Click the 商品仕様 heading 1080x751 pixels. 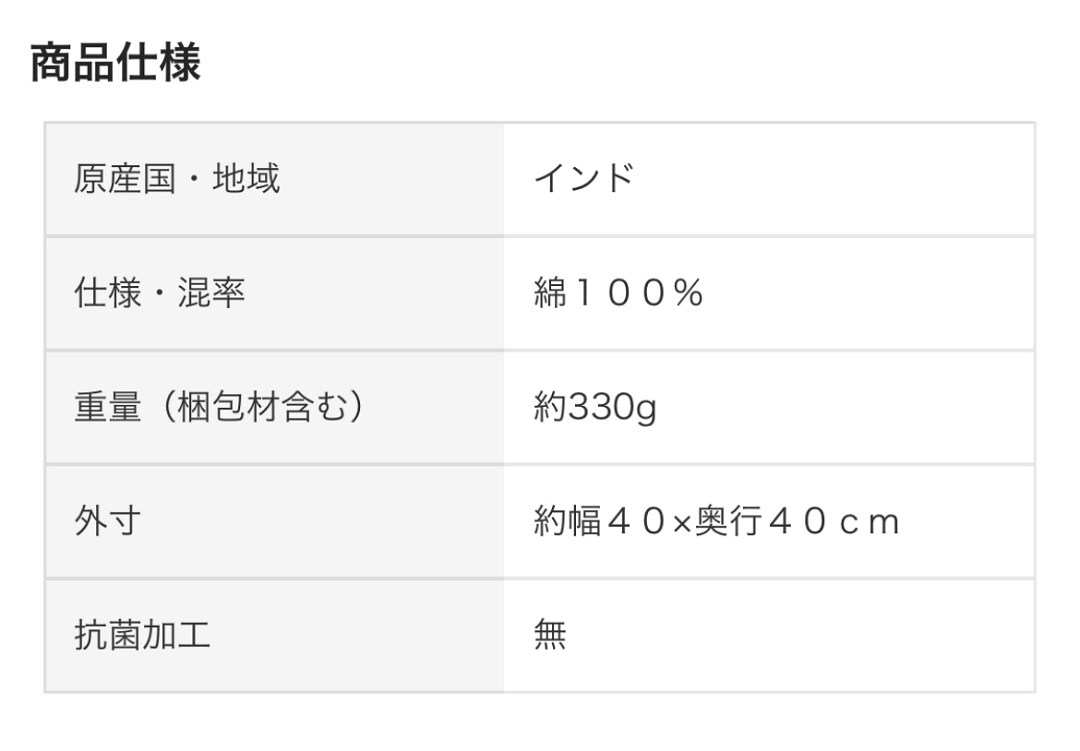pos(115,63)
